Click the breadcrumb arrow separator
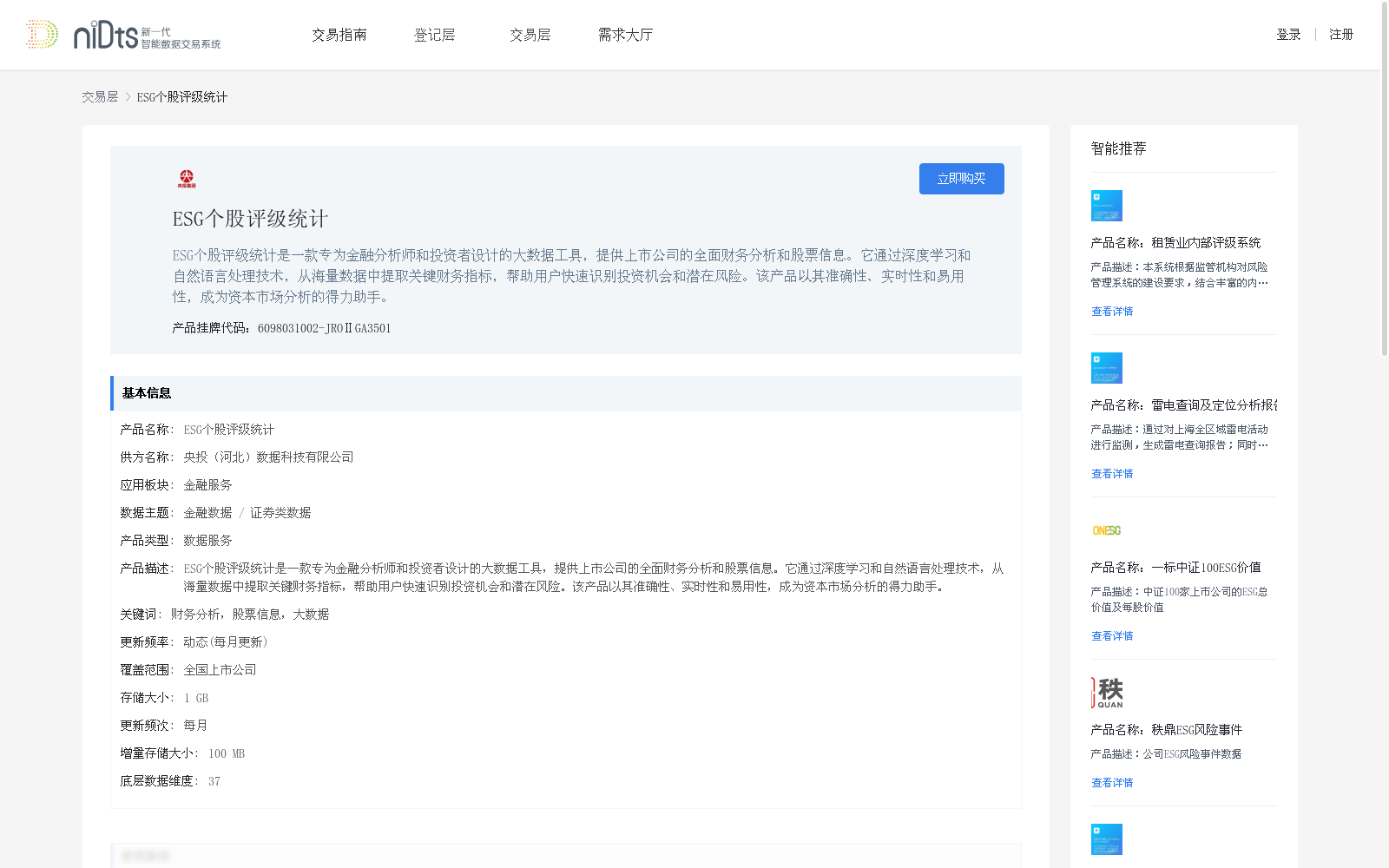 (x=128, y=97)
